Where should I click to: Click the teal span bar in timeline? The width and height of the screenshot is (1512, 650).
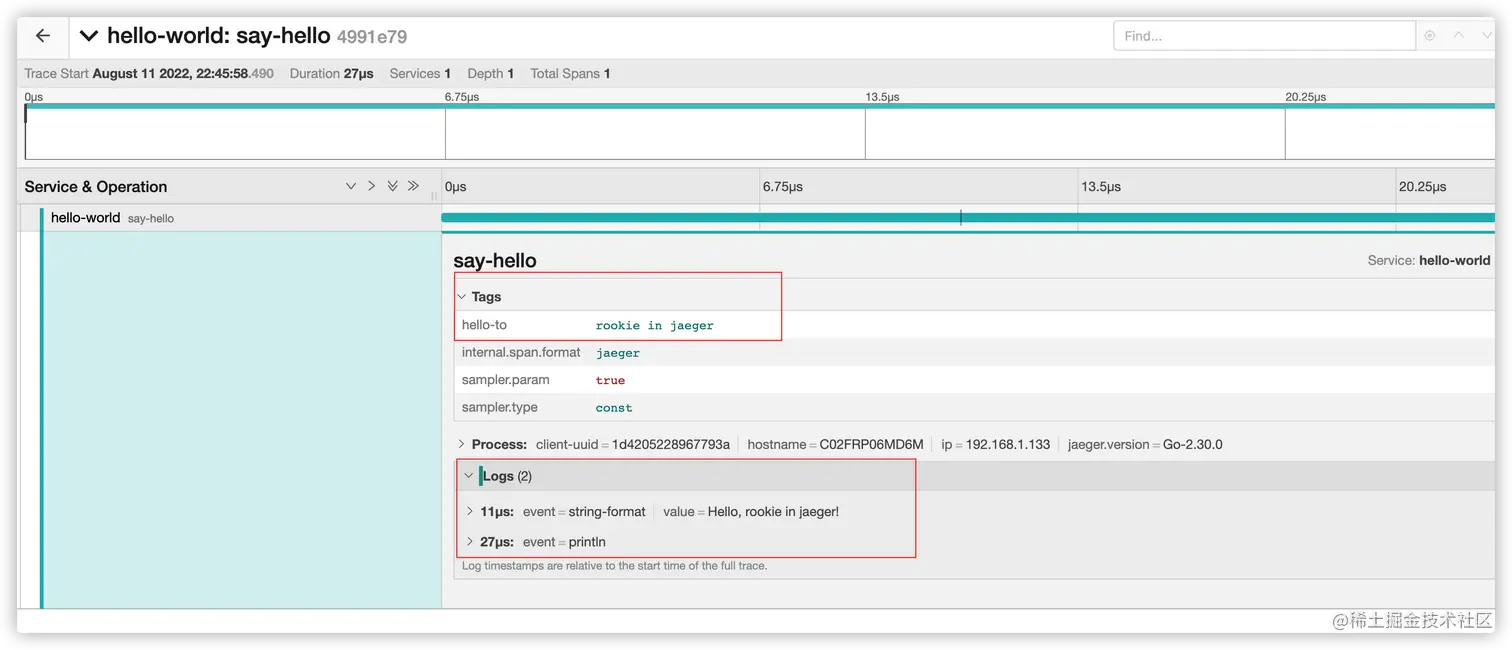click(968, 217)
